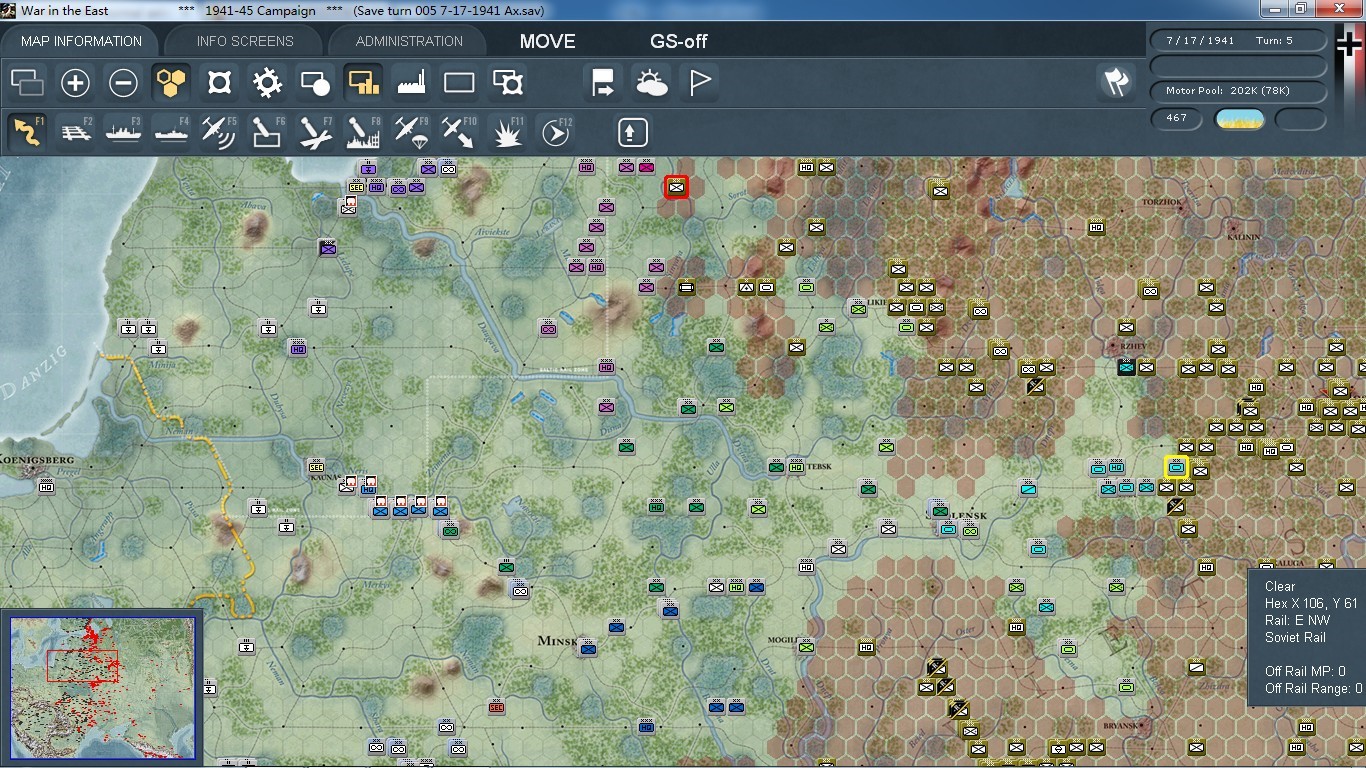Select the F2 rail mode icon
Viewport: 1366px width, 768px height.
tap(76, 132)
